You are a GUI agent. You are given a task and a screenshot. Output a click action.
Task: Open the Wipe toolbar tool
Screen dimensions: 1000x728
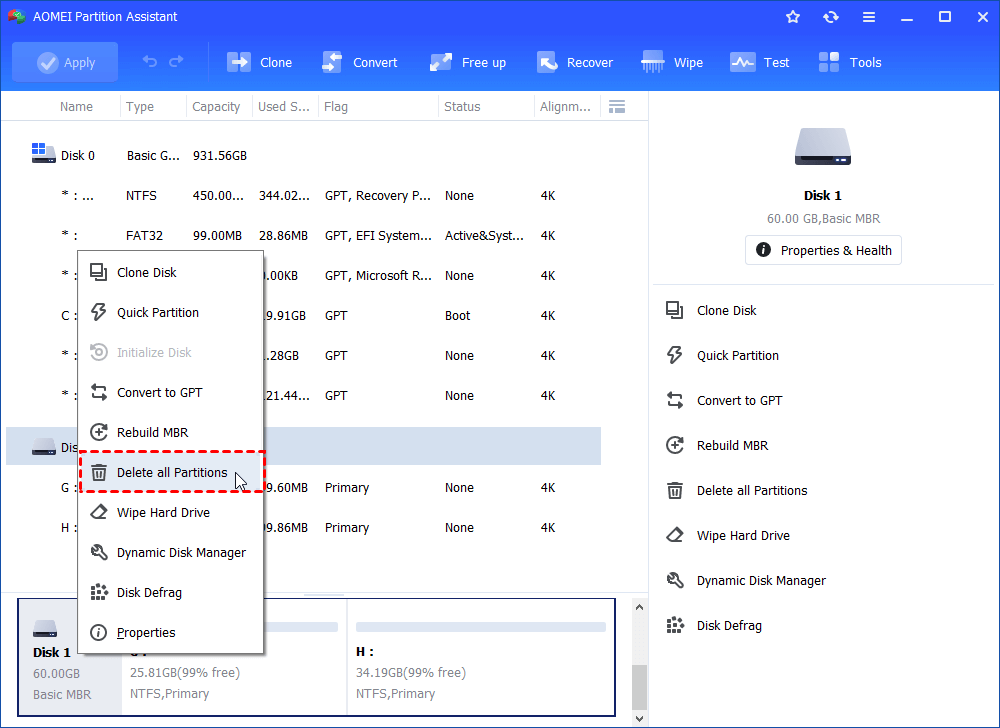672,62
